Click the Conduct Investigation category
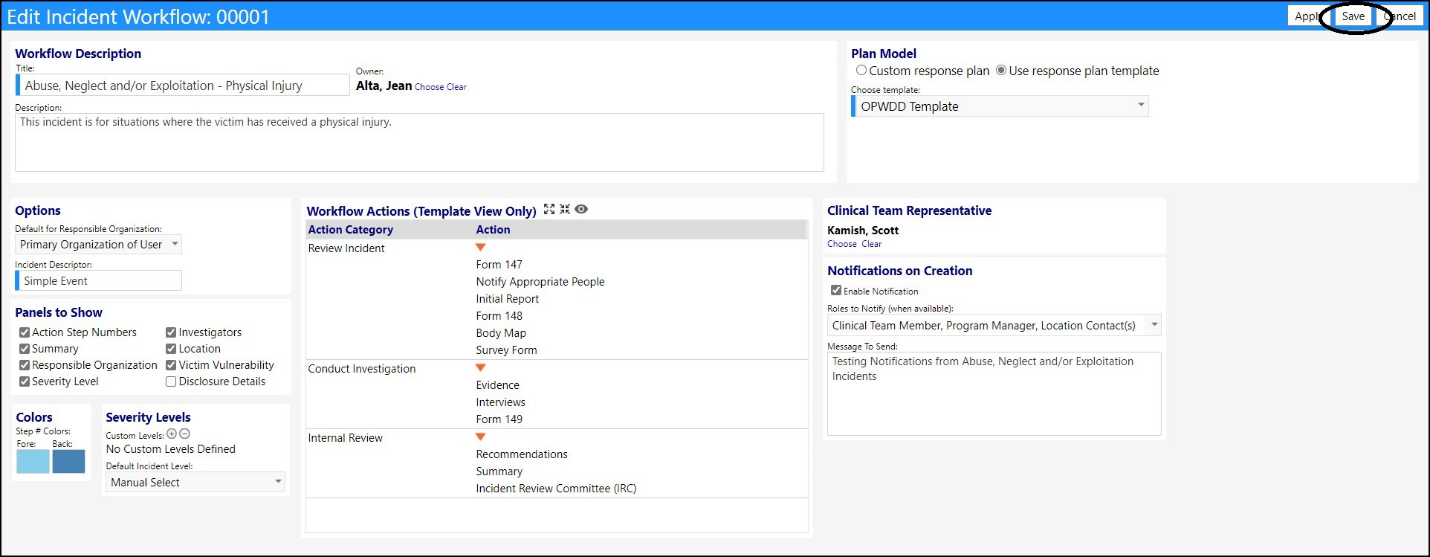Screen dimensions: 1430x557 [362, 369]
